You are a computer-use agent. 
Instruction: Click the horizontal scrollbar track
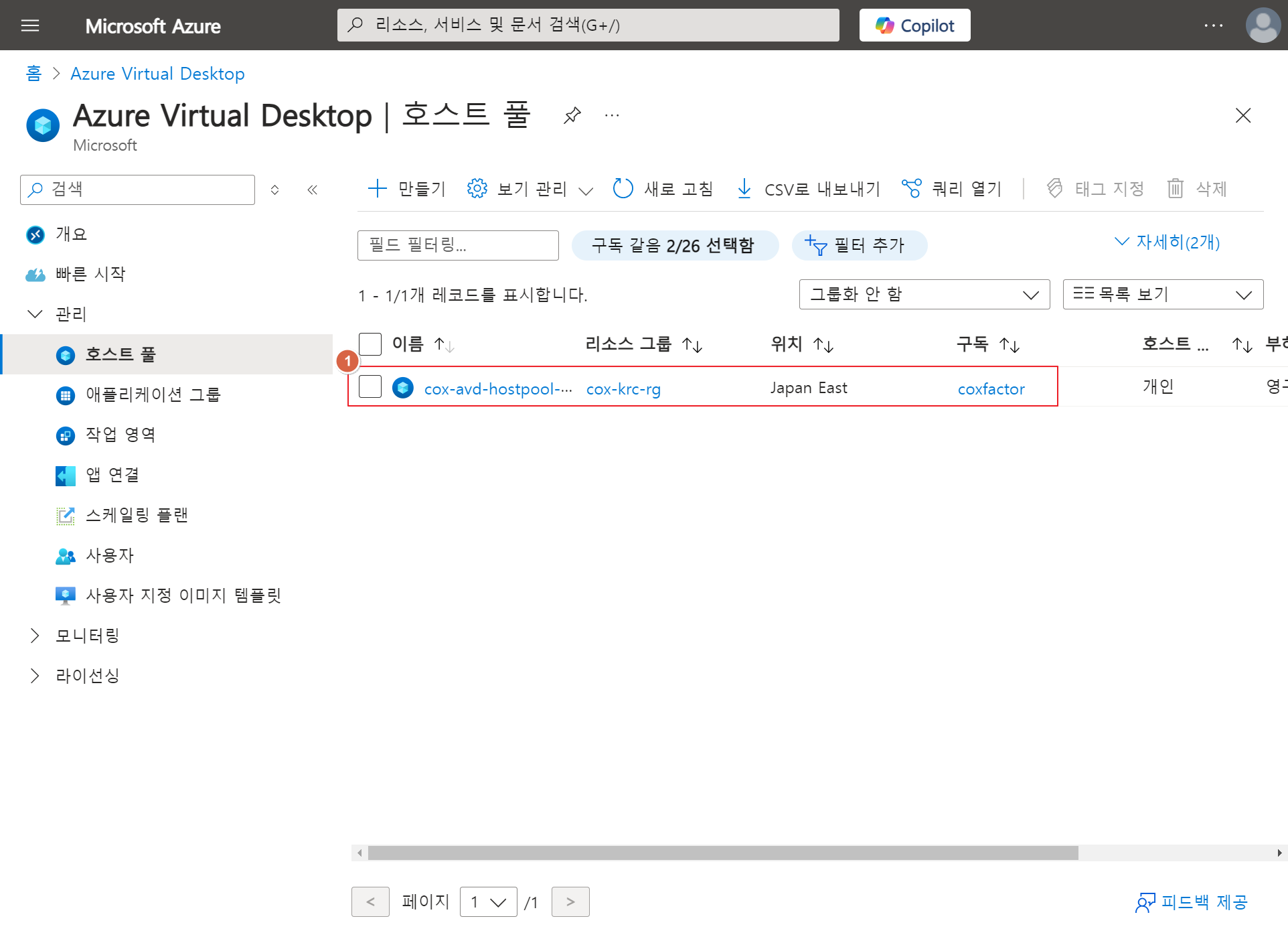[x=1178, y=853]
